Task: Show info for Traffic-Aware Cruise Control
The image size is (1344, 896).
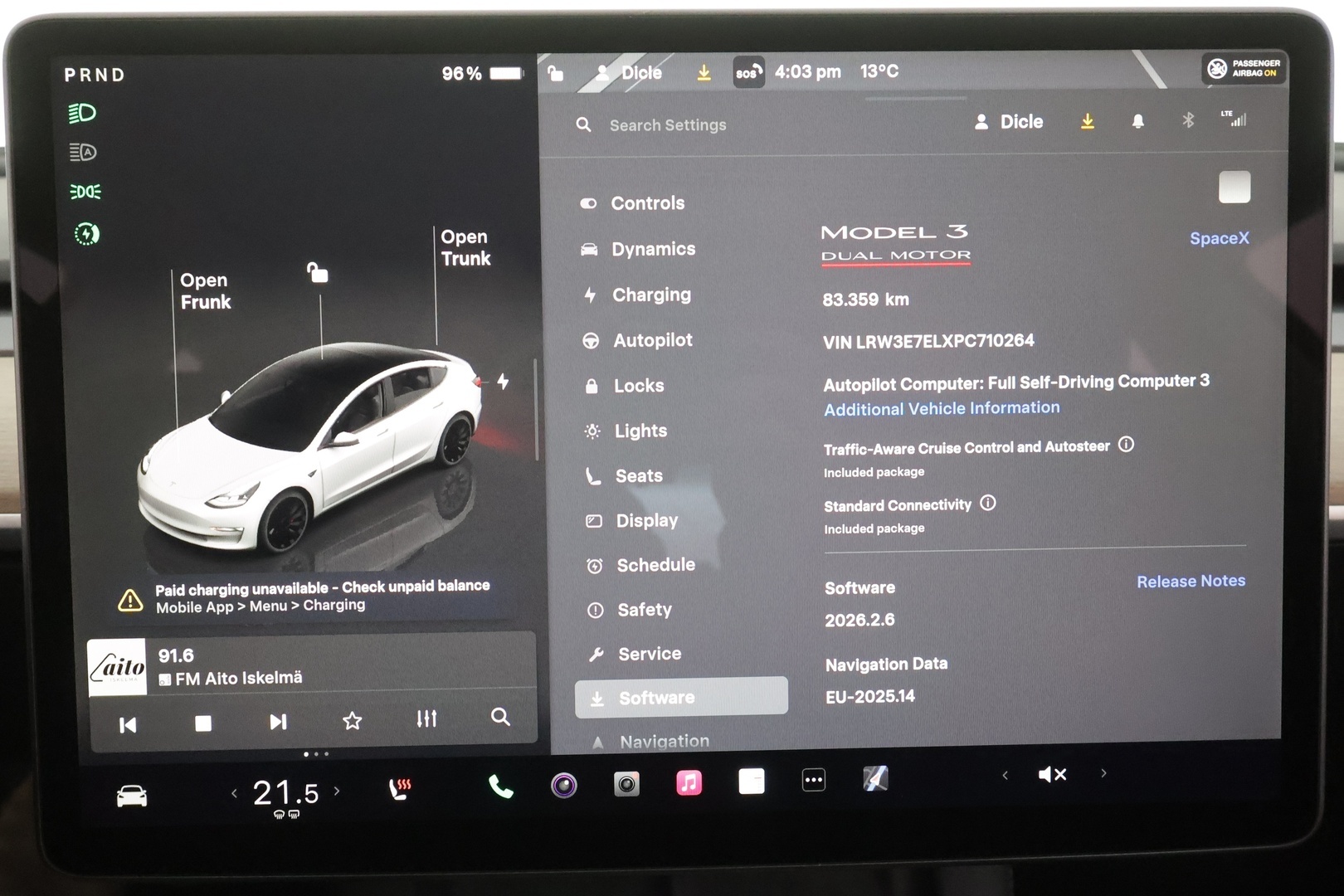Action: point(1126,445)
